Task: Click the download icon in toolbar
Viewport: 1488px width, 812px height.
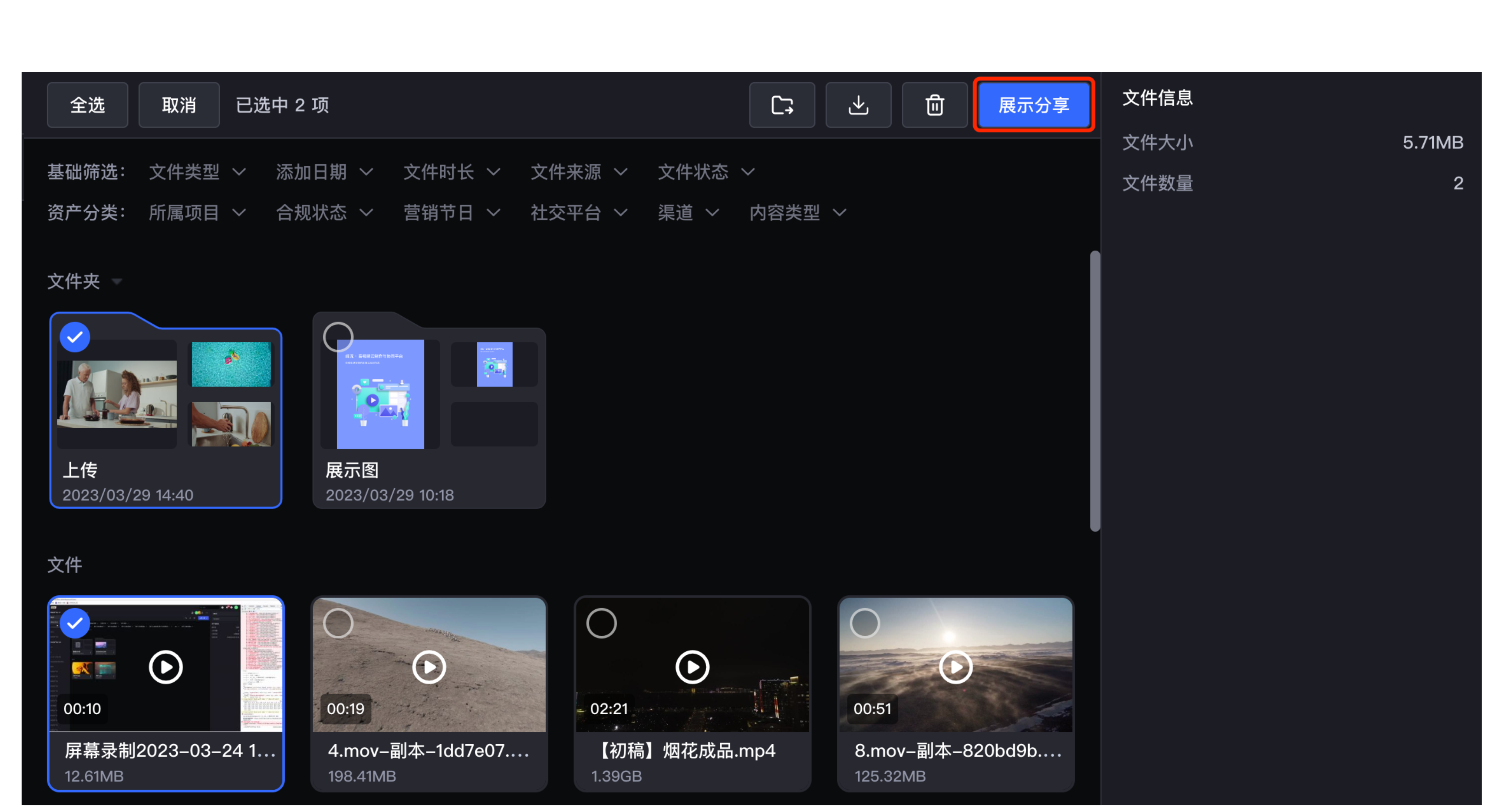Action: pos(858,105)
